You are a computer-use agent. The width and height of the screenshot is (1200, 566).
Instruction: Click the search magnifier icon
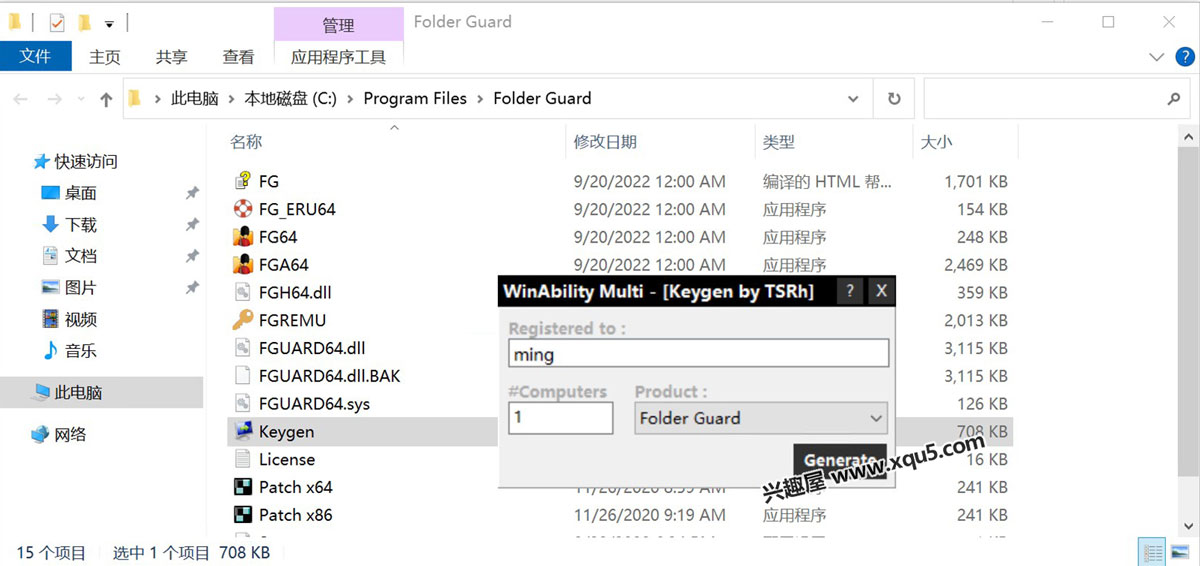coord(1174,99)
